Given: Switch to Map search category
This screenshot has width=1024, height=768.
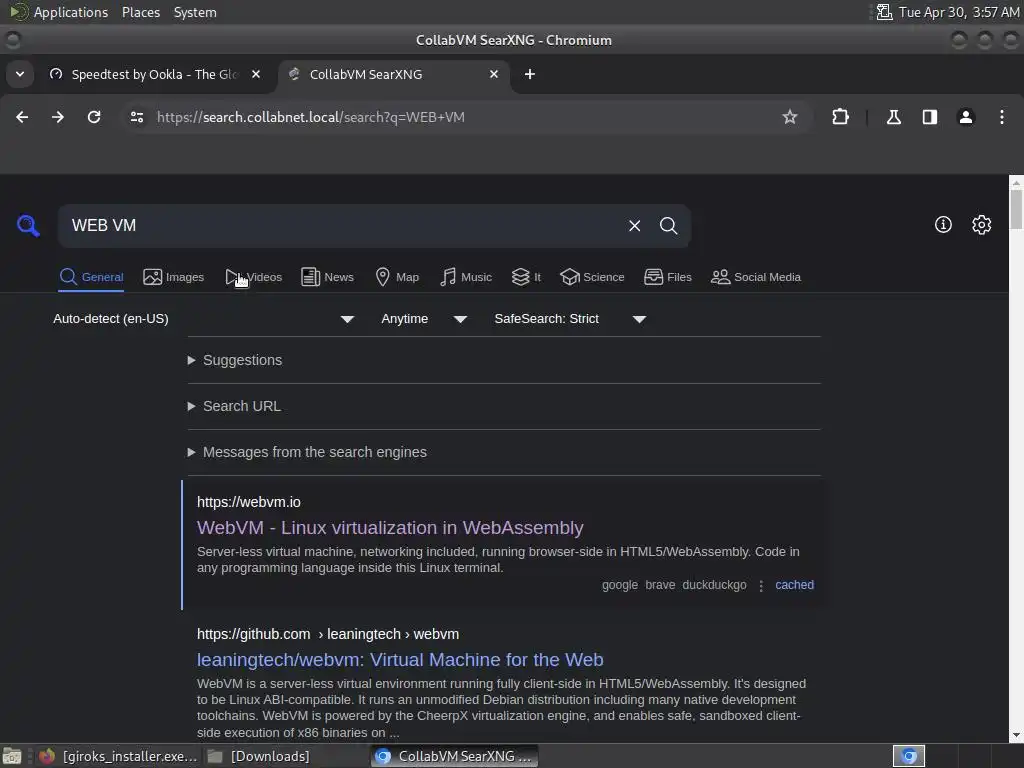Looking at the screenshot, I should pos(397,277).
